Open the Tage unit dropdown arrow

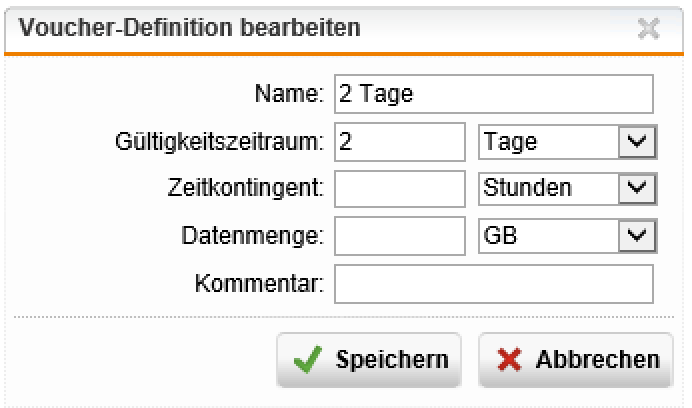click(x=636, y=142)
